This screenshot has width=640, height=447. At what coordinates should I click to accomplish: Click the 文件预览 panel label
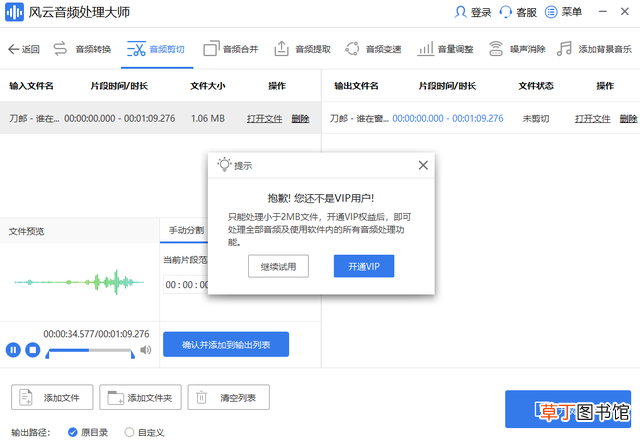click(27, 231)
